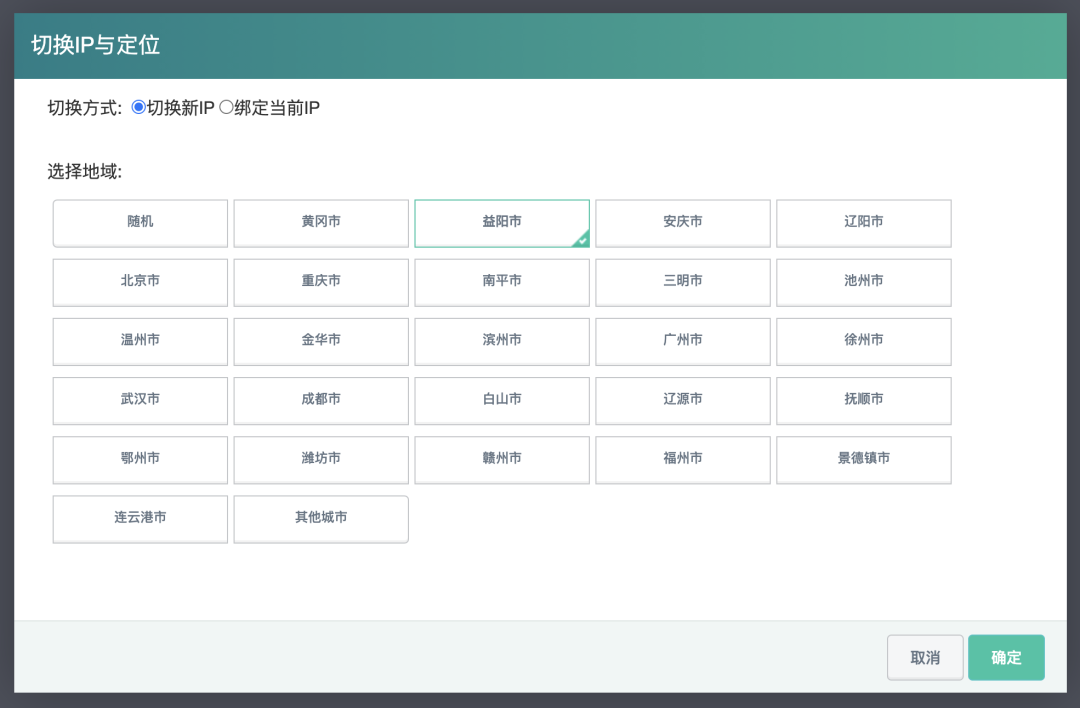Choose the 成都市 region button
Screen dimensions: 1080x708
[x=321, y=399]
